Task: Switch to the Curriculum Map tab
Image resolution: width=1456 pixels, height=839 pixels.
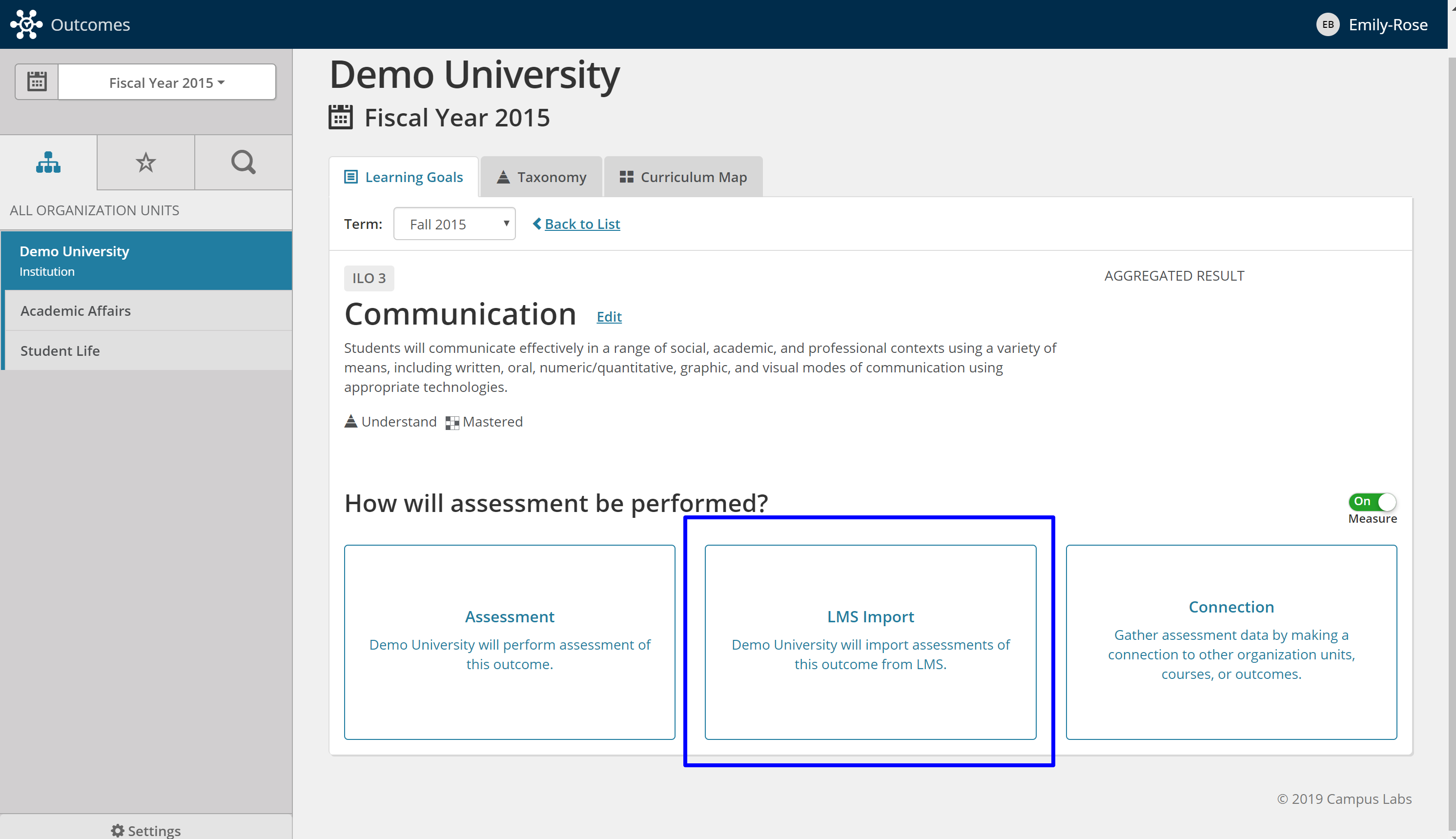Action: 683,177
